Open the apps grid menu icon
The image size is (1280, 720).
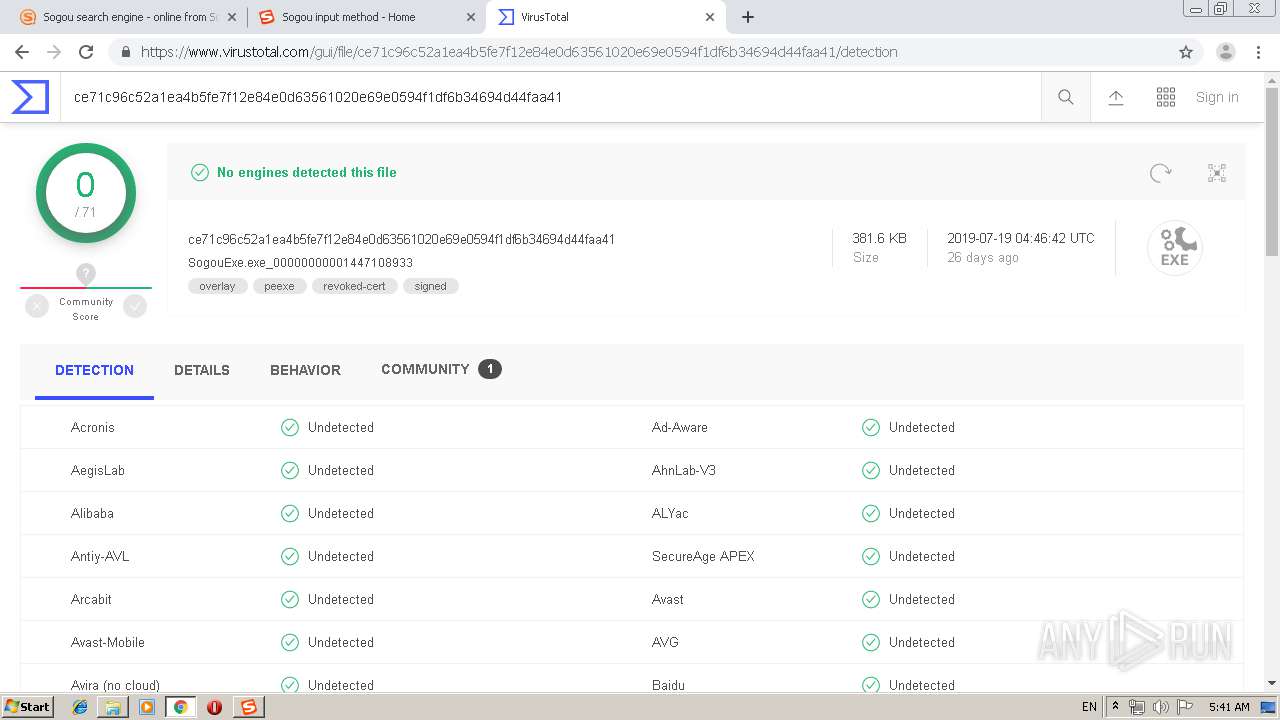click(x=1166, y=97)
